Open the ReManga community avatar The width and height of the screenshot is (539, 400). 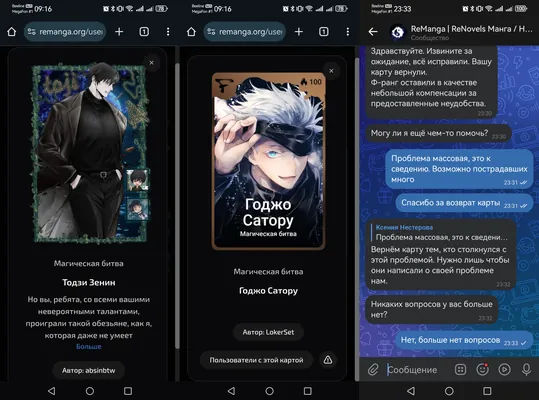point(398,32)
